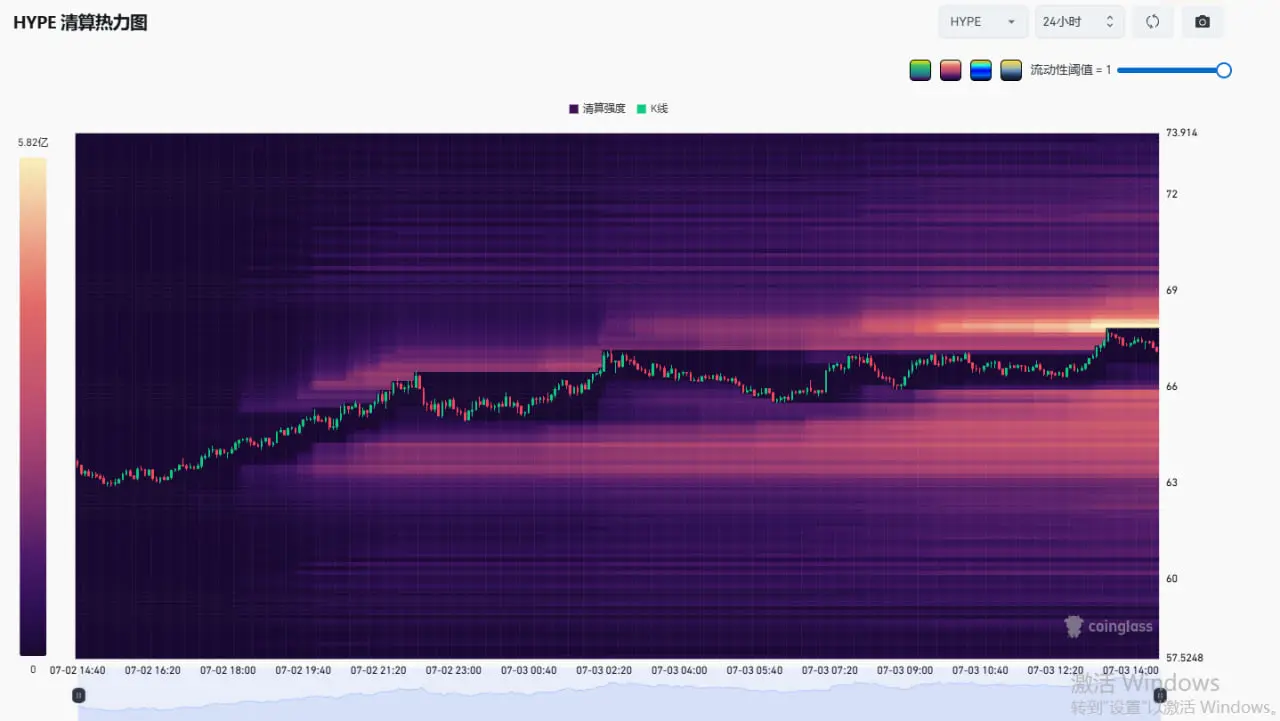Click the 07-03 00:40 time label
The width and height of the screenshot is (1280, 721).
coord(528,671)
